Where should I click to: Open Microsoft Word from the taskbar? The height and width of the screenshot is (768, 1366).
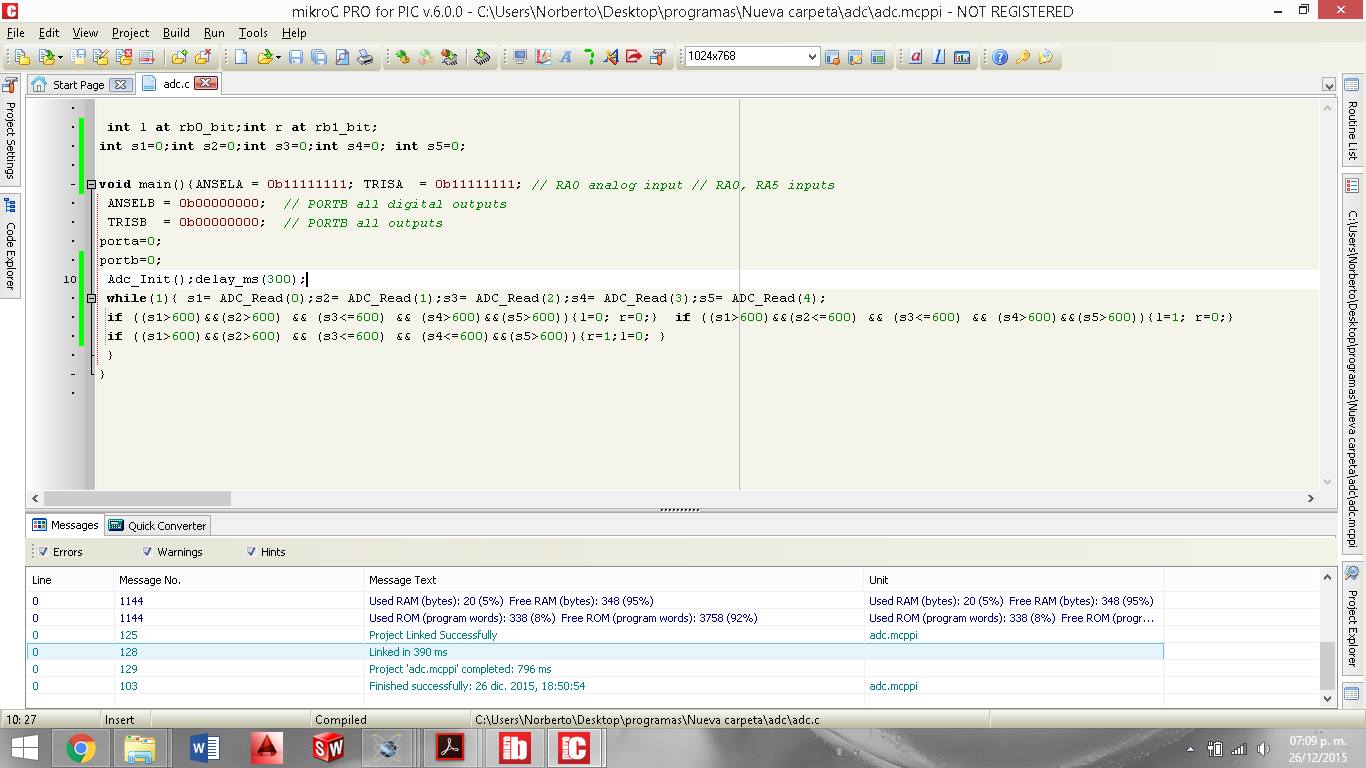(204, 747)
